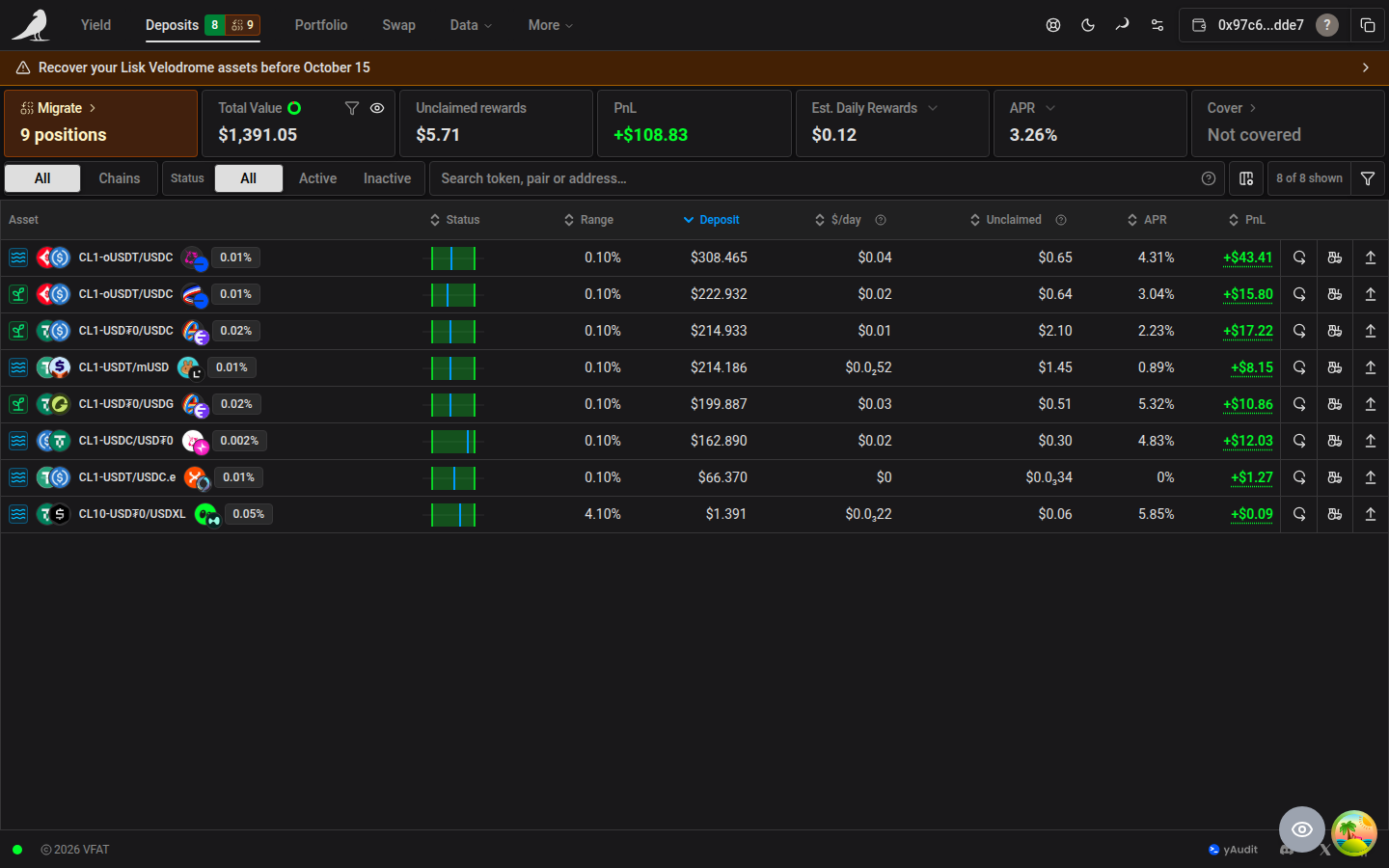Open the Deposits tab
The image size is (1389, 868).
(202, 25)
